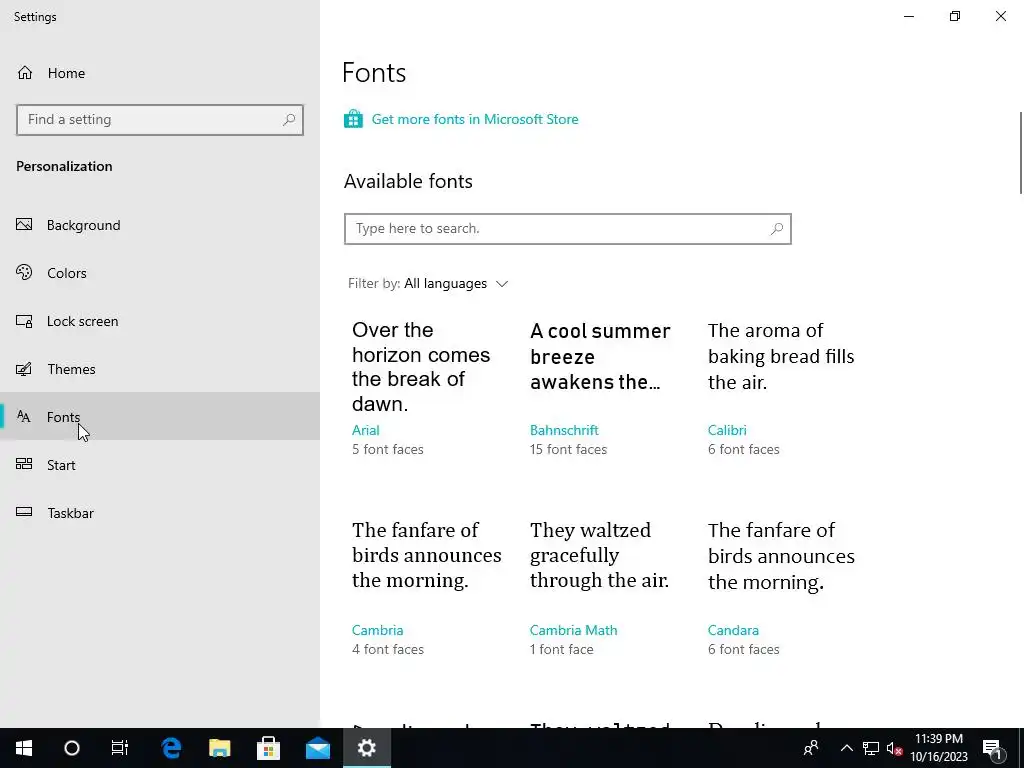Click Settings gear on taskbar
The image size is (1024, 768).
366,748
